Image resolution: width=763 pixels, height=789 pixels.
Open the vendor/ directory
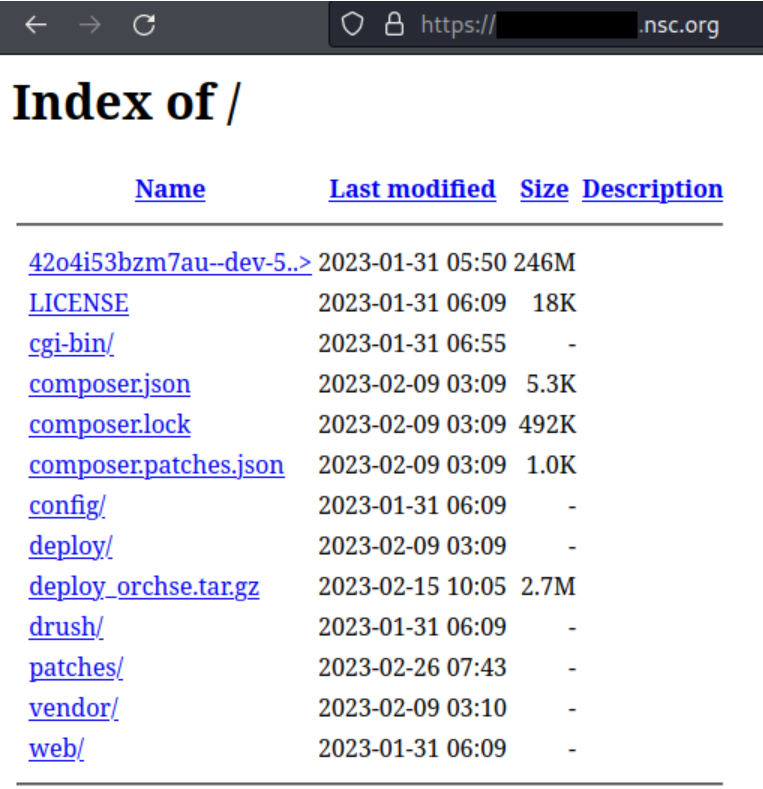click(x=73, y=708)
